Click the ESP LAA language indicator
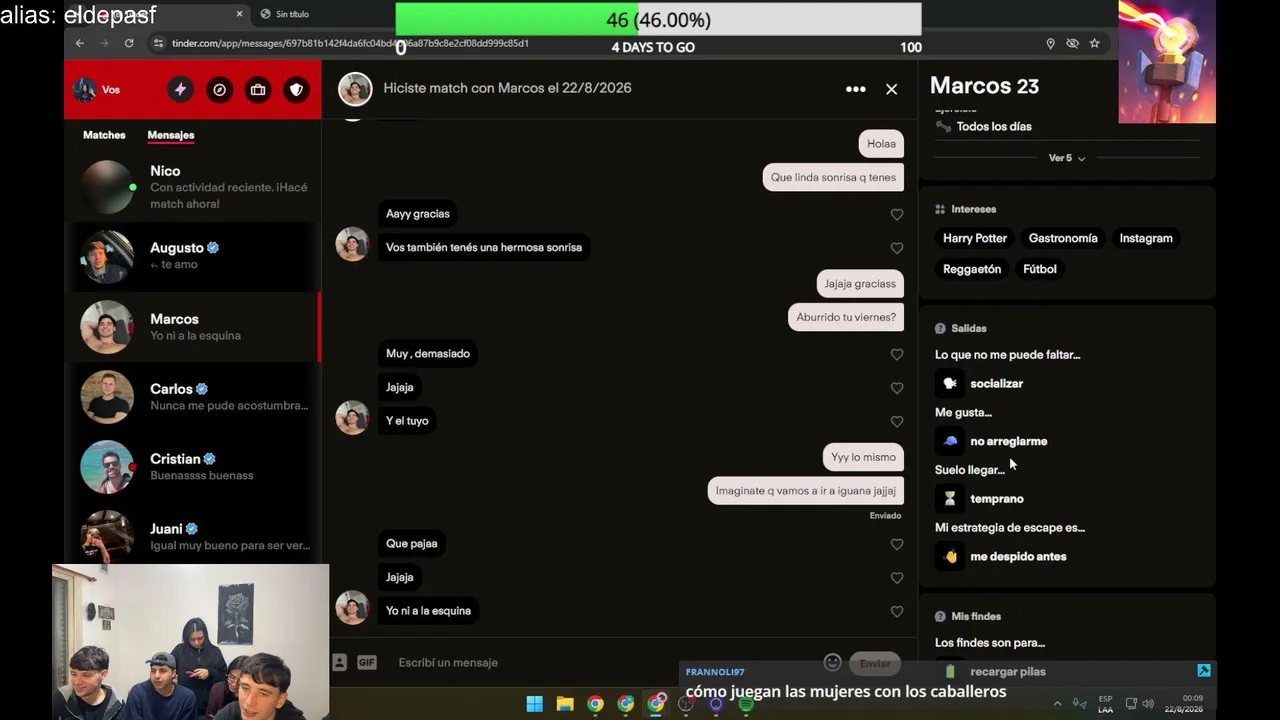This screenshot has height=720, width=1280. tap(1105, 704)
